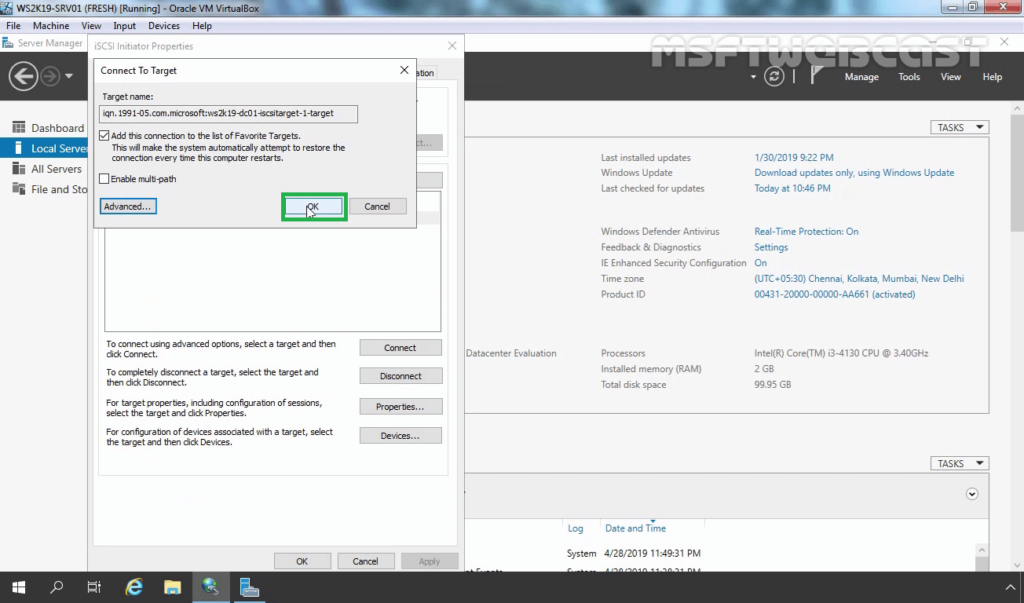The height and width of the screenshot is (603, 1024).
Task: Open VirtualBox Input menu
Action: (124, 25)
